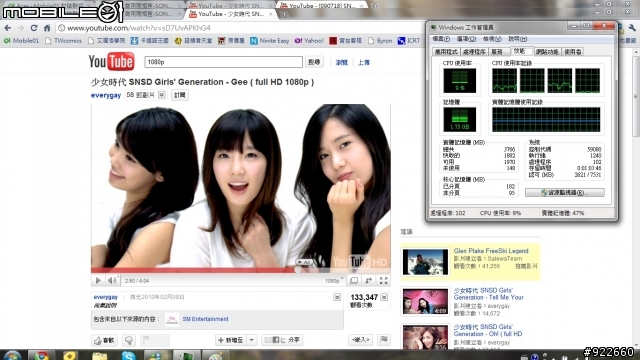Flag the video with the flag icon
This screenshot has width=640, height=360.
(384, 340)
